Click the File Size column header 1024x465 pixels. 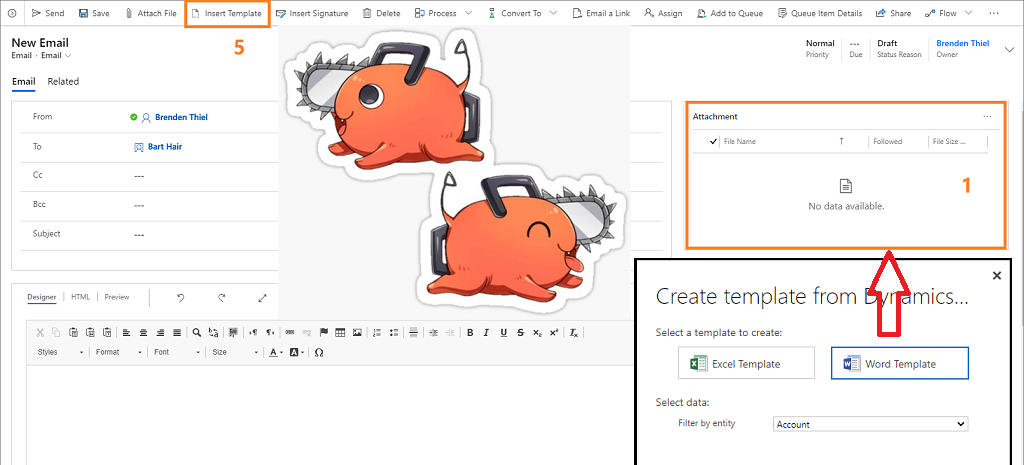point(949,141)
